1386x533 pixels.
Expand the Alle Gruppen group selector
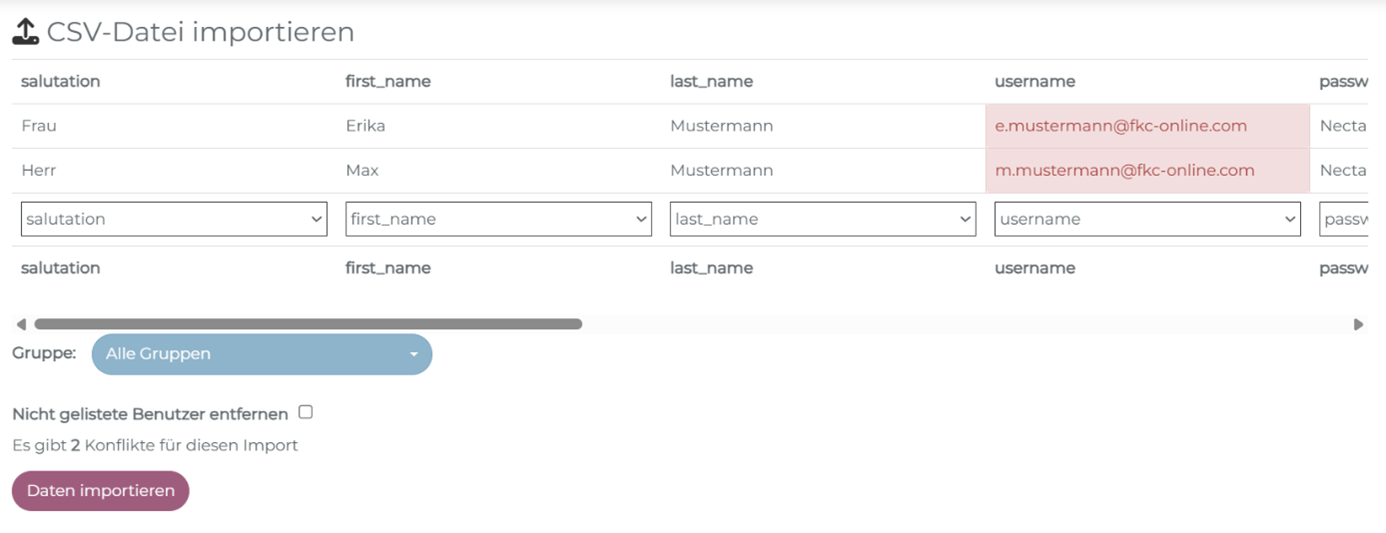pyautogui.click(x=261, y=354)
